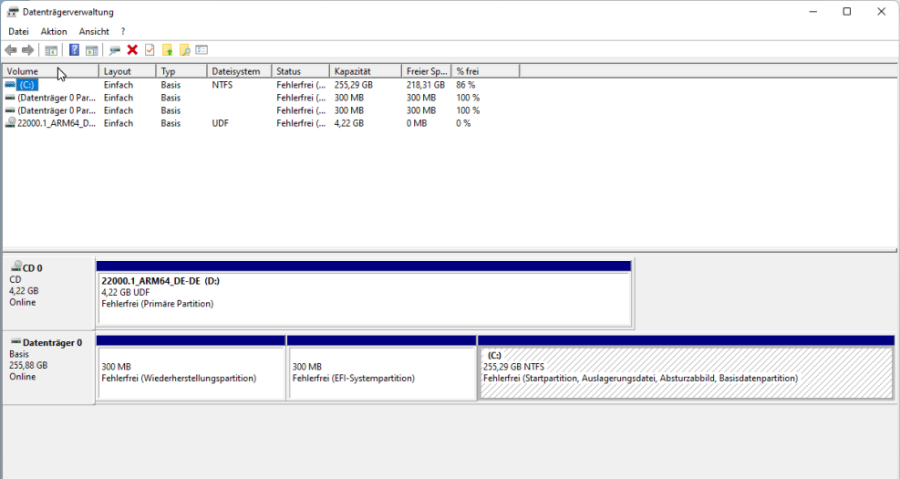The height and width of the screenshot is (479, 900).
Task: Click the 255,29 GB capacity cell in list
Action: 354,85
